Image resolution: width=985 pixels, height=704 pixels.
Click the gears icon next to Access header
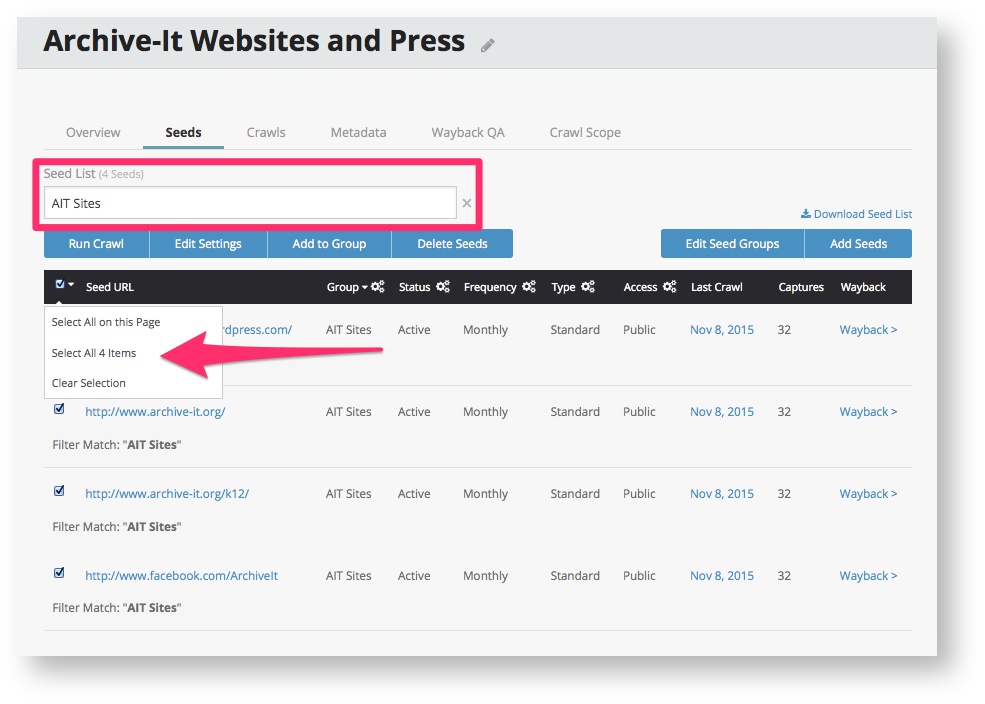click(x=670, y=287)
